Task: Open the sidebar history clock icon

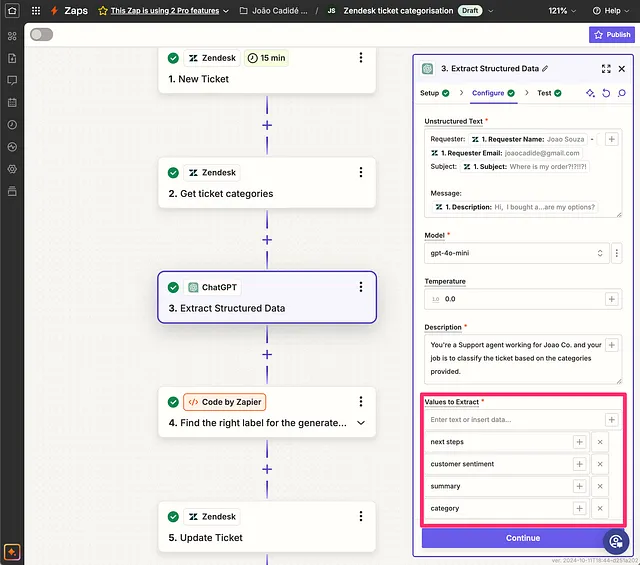Action: (12, 125)
